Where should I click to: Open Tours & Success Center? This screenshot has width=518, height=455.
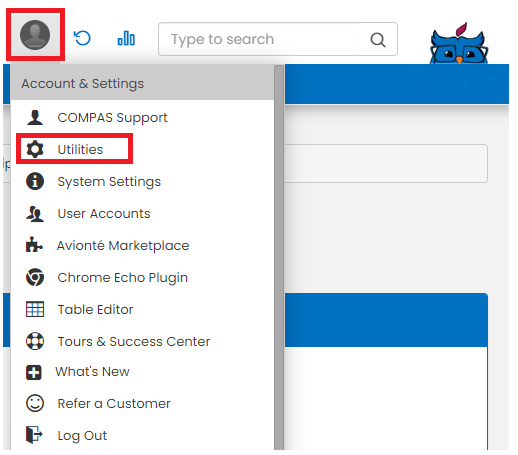[x=134, y=342]
